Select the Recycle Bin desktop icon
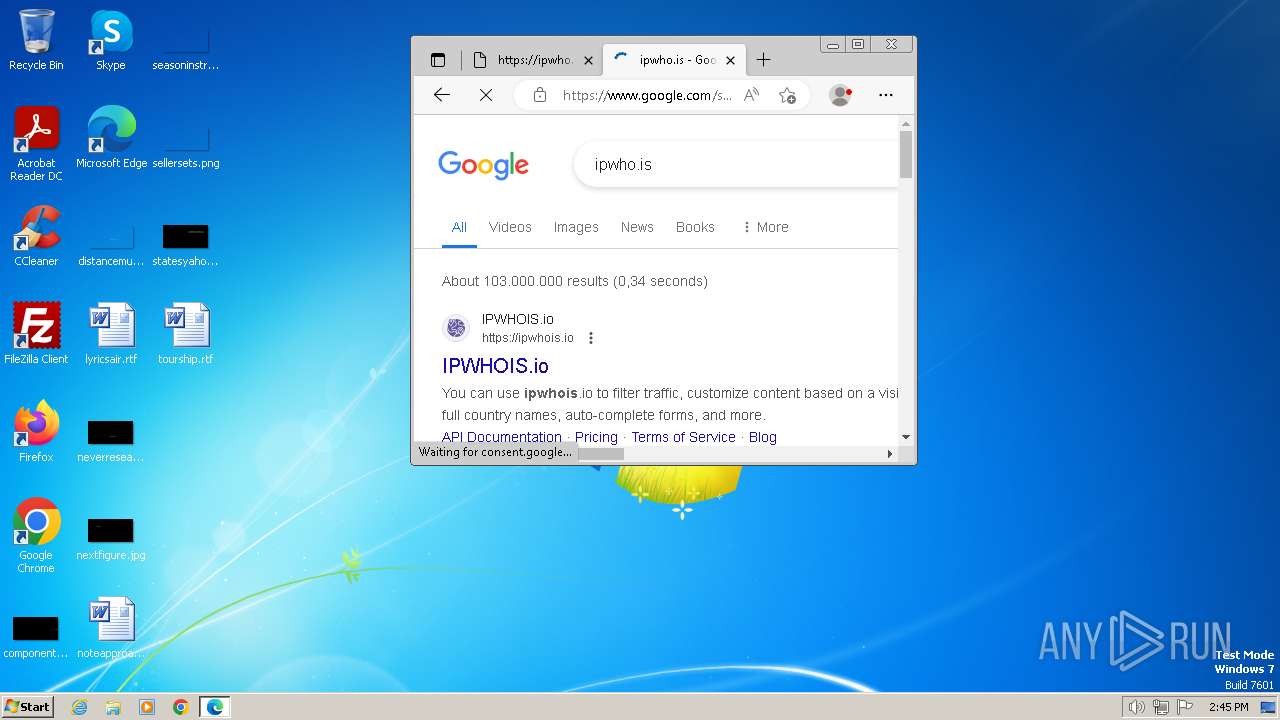The image size is (1280, 720). [x=36, y=40]
